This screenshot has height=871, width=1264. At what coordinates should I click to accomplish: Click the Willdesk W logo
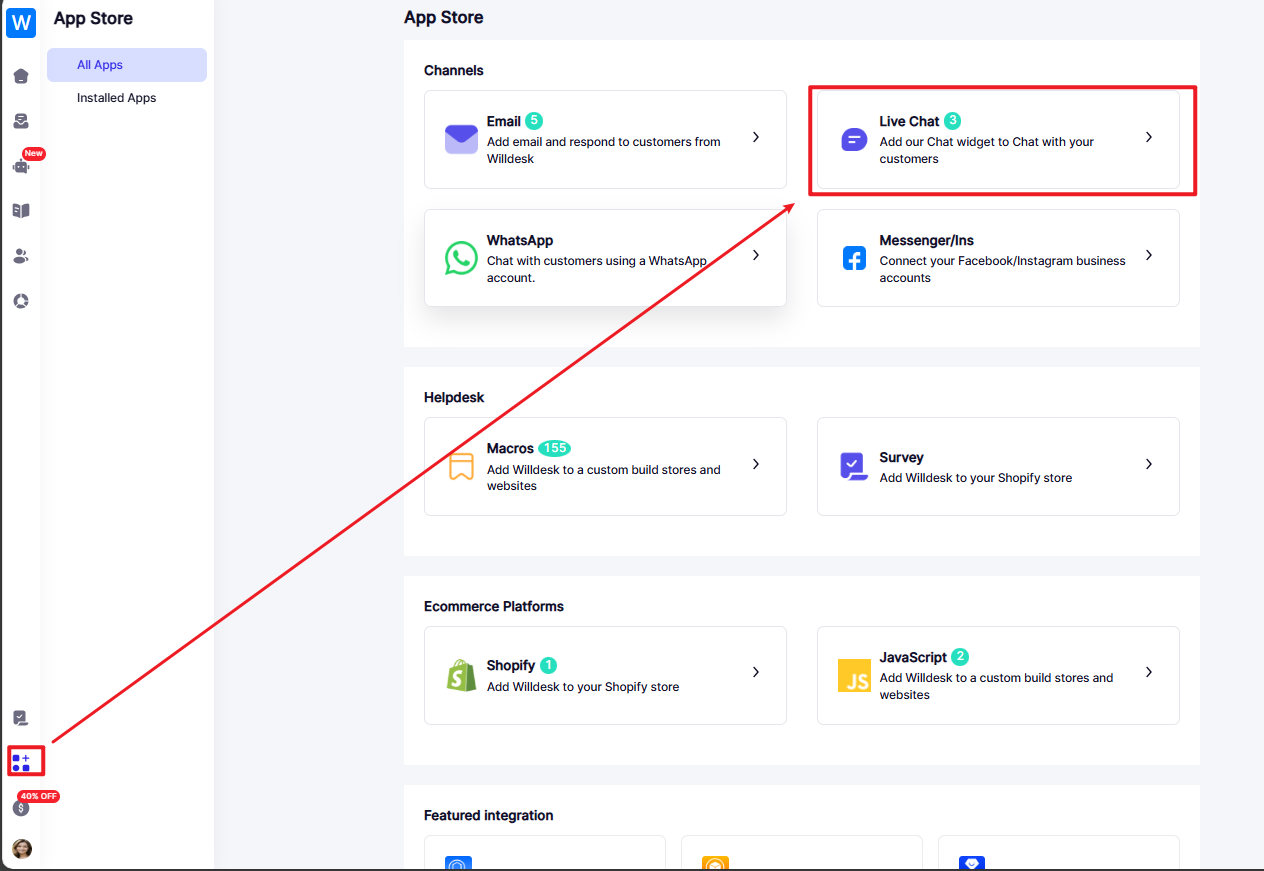(x=21, y=22)
